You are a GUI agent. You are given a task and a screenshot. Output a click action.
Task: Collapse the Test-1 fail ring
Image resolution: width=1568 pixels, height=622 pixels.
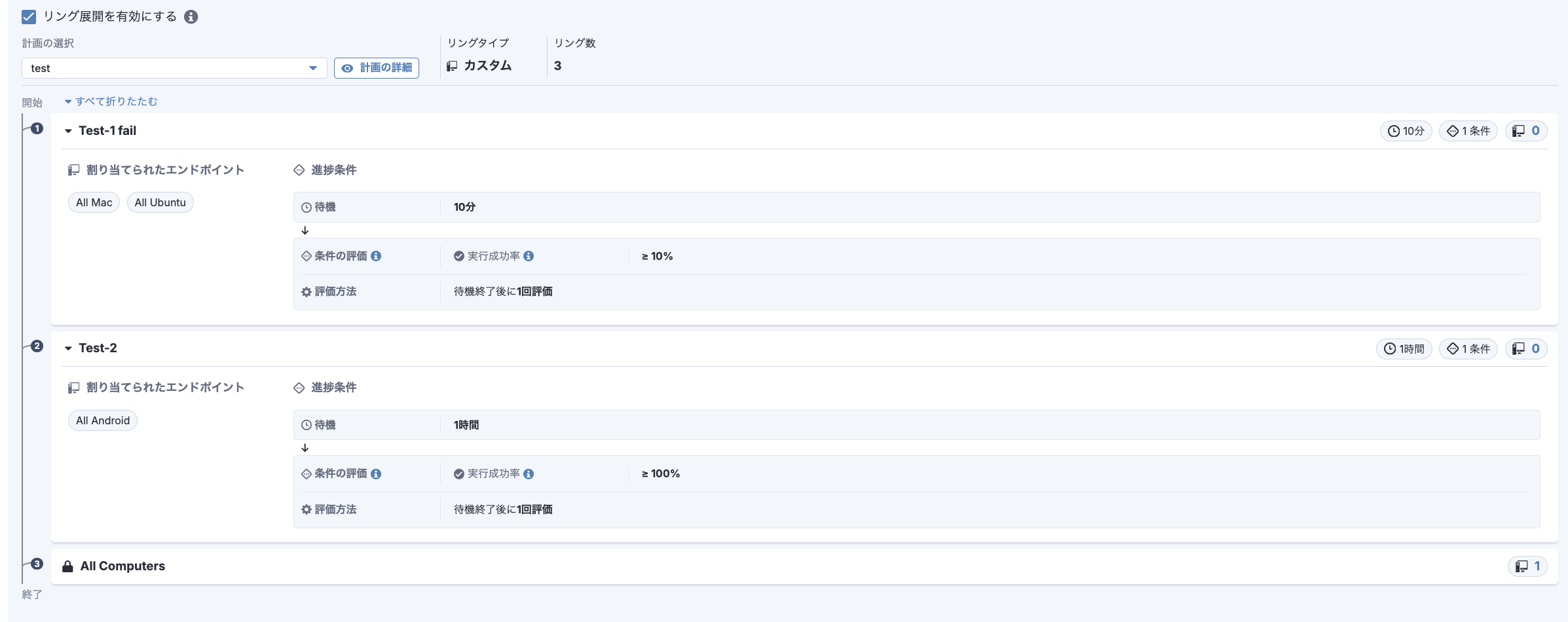pyautogui.click(x=68, y=131)
